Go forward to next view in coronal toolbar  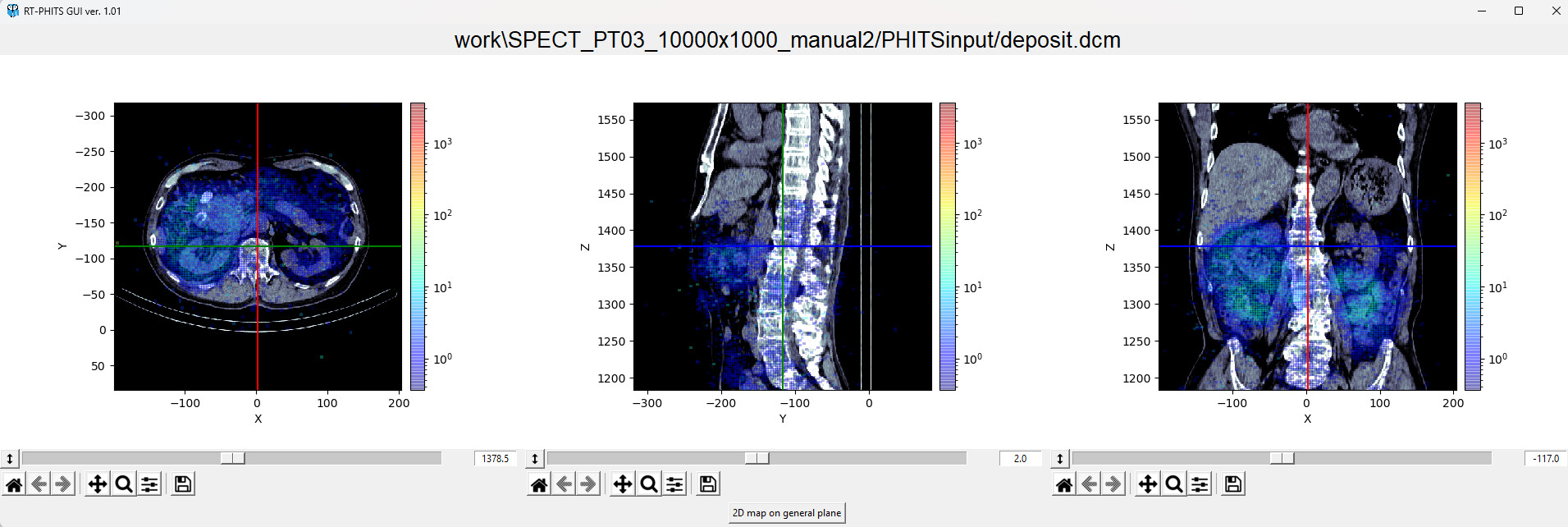(x=1113, y=484)
